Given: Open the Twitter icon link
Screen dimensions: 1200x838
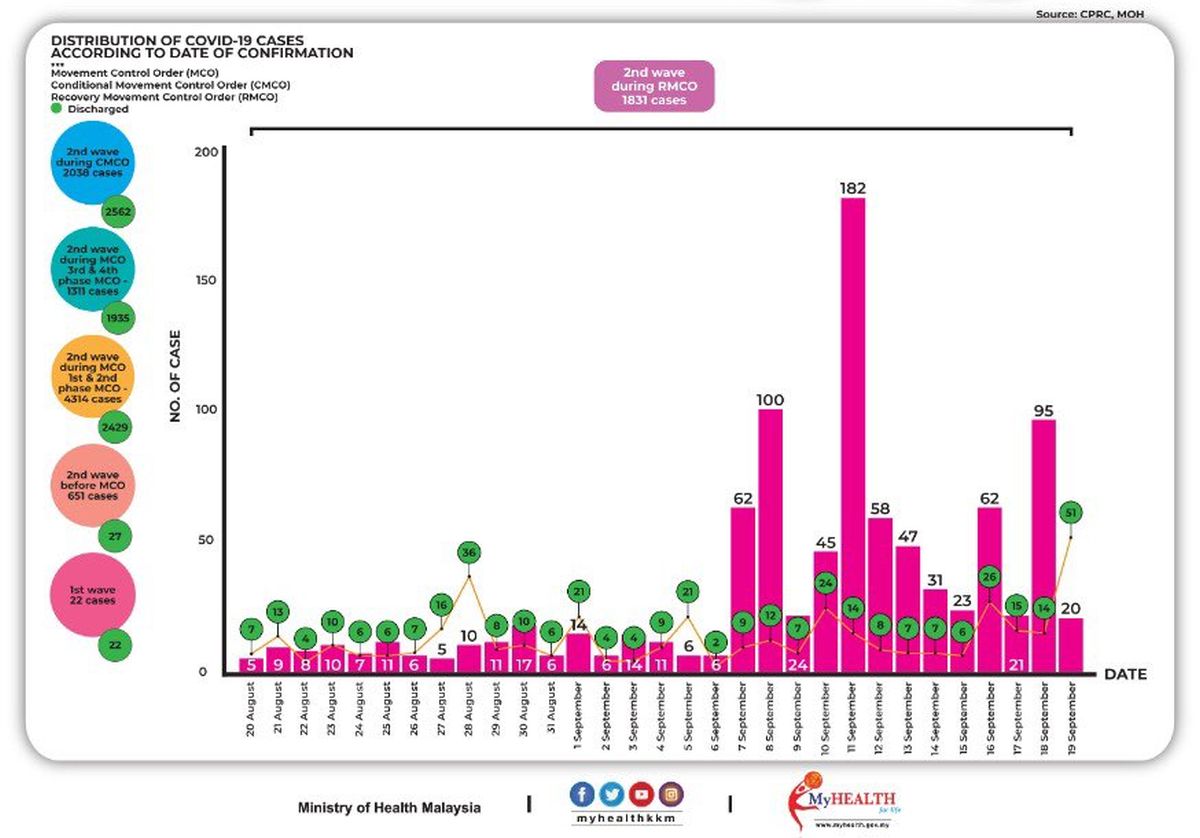Looking at the screenshot, I should click(x=612, y=795).
